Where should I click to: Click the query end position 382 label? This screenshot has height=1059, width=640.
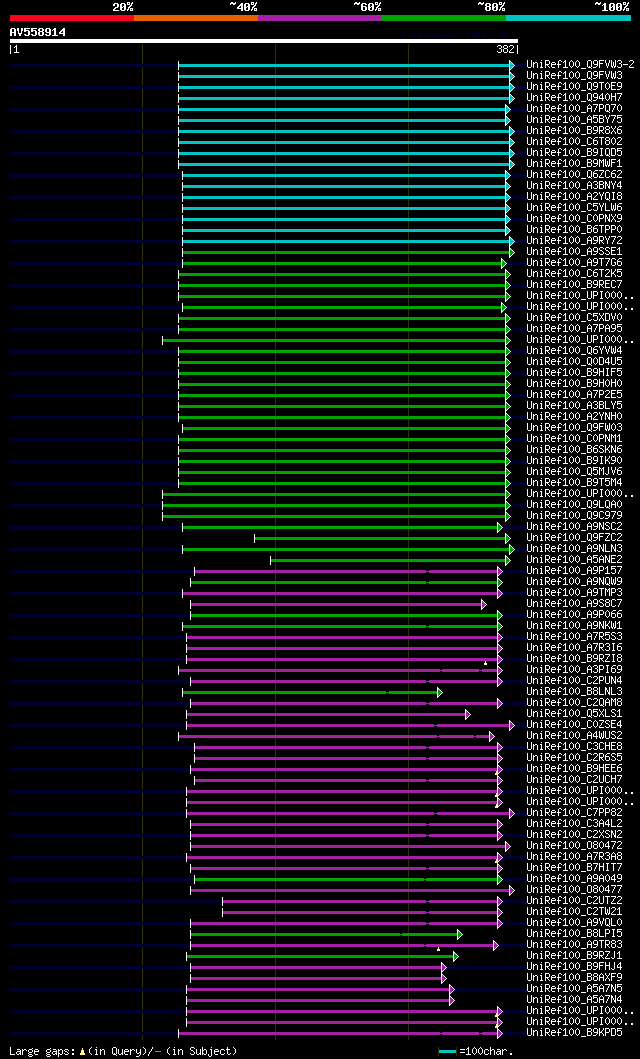(506, 49)
